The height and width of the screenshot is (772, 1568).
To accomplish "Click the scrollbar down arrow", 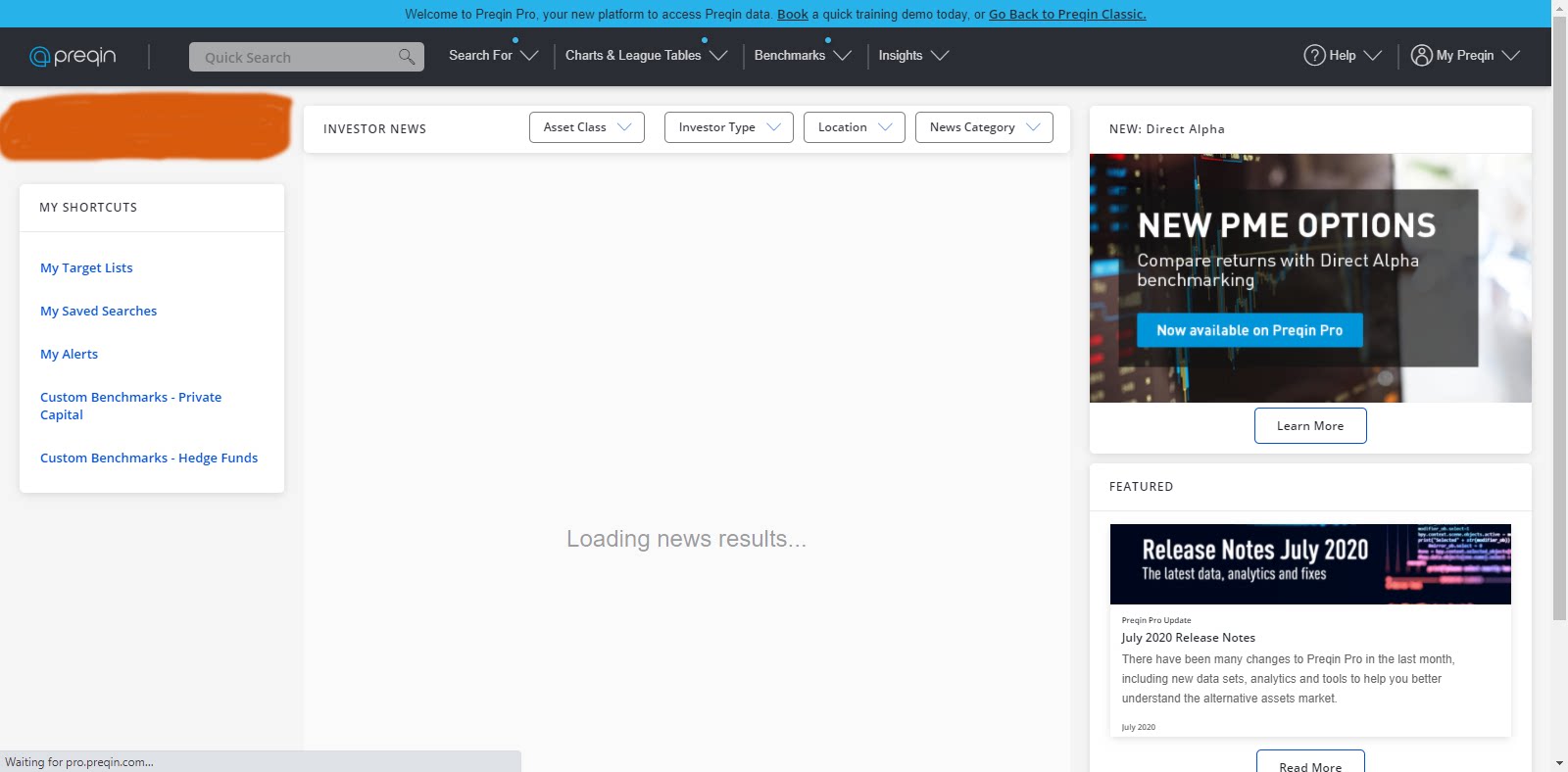I will click(1559, 763).
